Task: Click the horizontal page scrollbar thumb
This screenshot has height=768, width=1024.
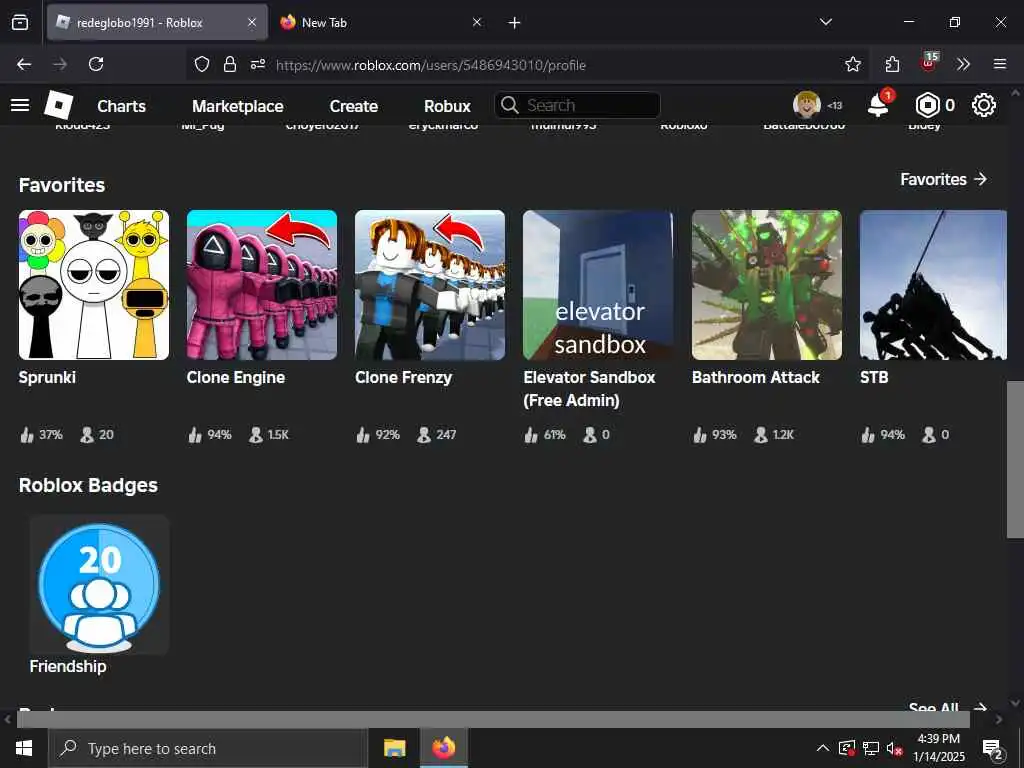Action: coord(493,719)
